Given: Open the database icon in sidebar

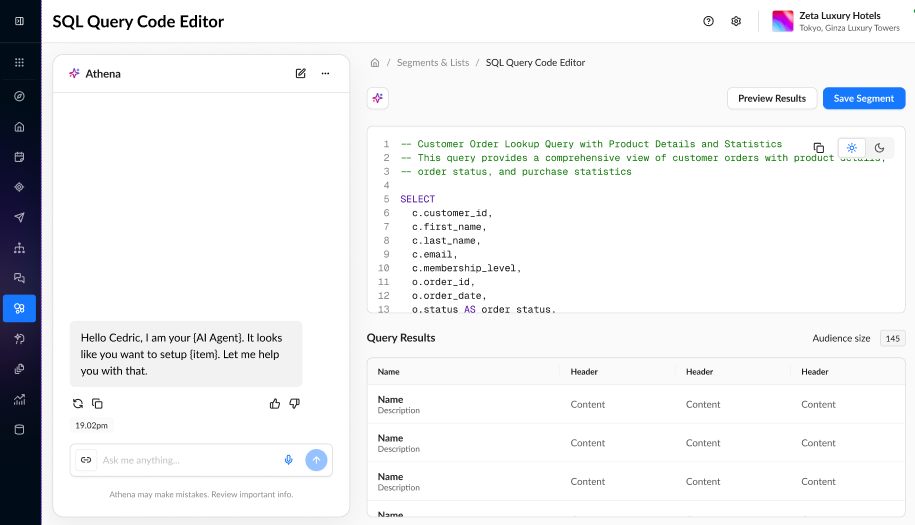Looking at the screenshot, I should [19, 430].
